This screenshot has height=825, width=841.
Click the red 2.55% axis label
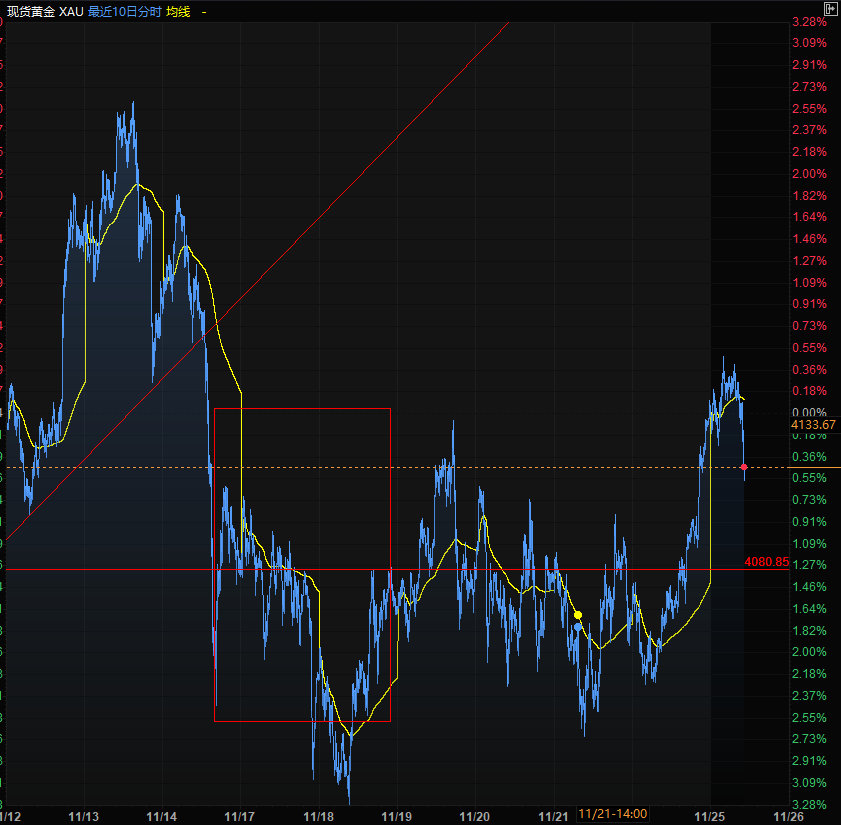point(809,108)
